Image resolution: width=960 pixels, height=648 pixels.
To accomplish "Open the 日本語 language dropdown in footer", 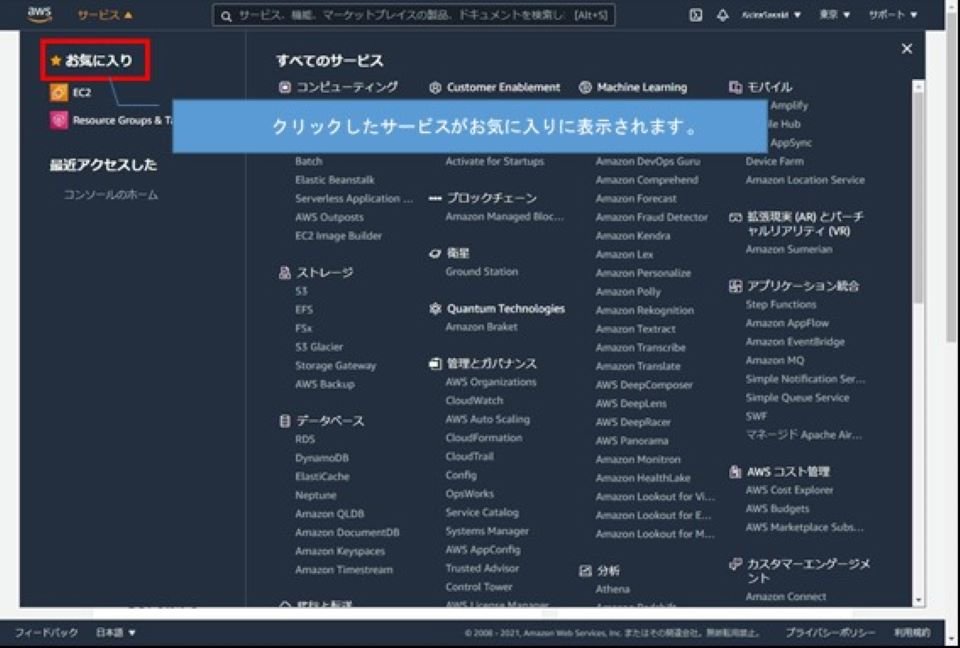I will (116, 632).
